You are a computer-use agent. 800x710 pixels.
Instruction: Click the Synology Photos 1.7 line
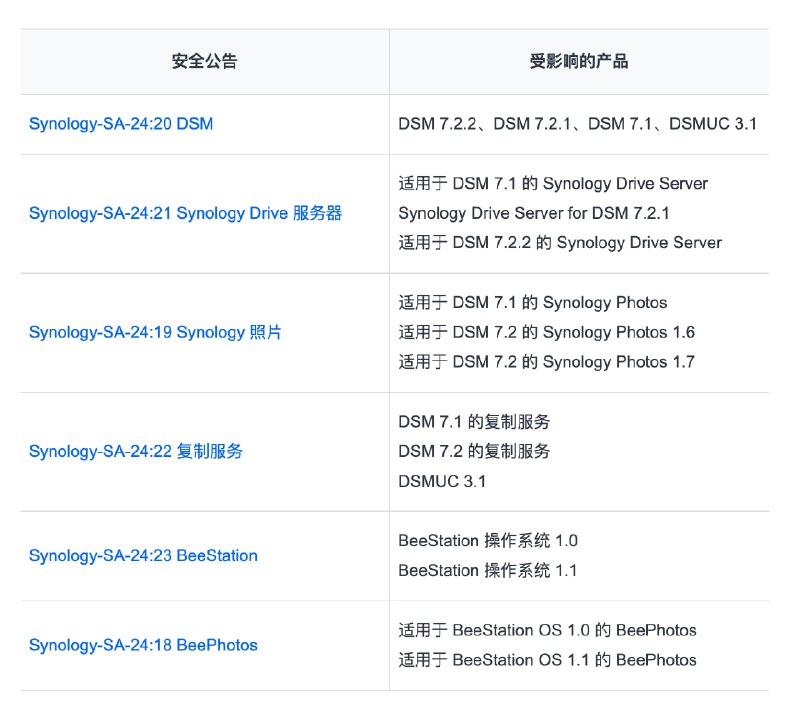[546, 362]
